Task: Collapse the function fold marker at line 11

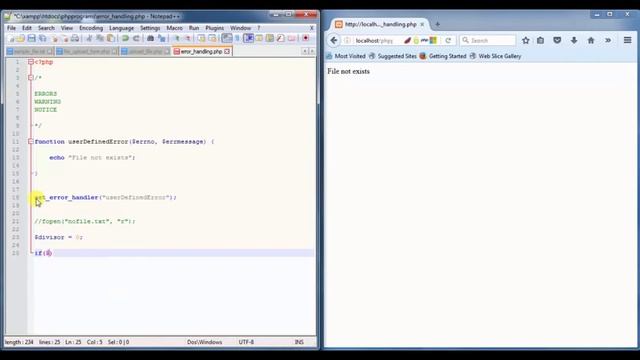Action: (x=31, y=141)
